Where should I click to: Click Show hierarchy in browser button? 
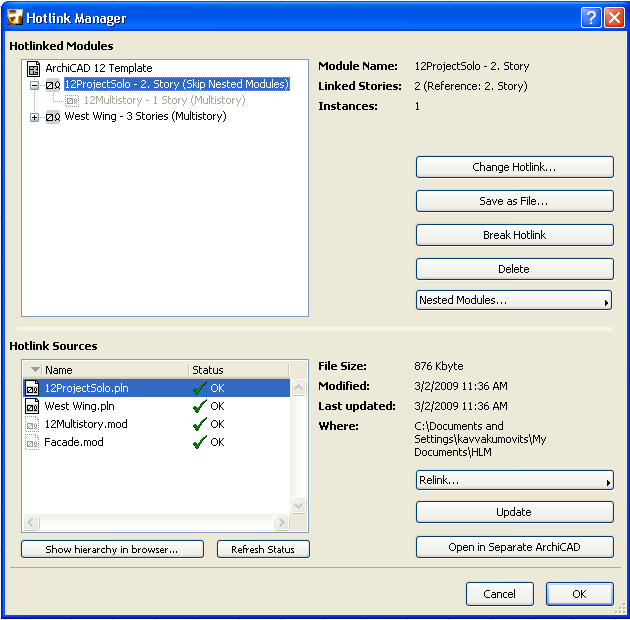(x=112, y=549)
